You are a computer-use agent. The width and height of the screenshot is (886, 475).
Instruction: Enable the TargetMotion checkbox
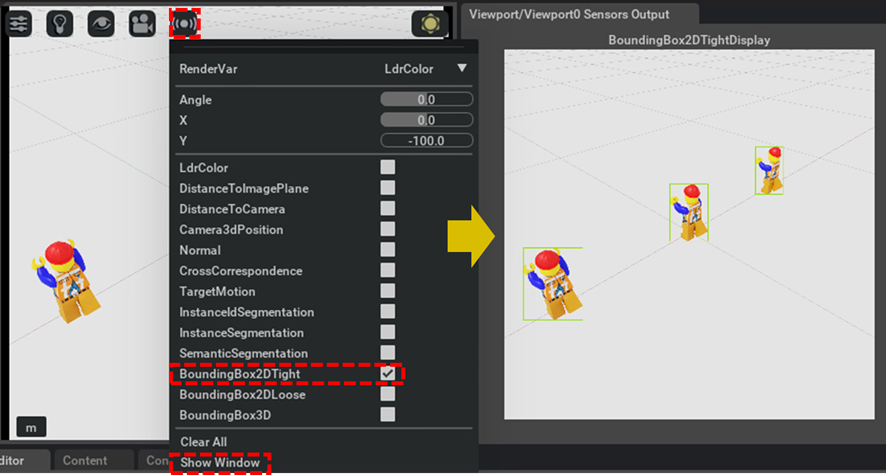pos(388,291)
